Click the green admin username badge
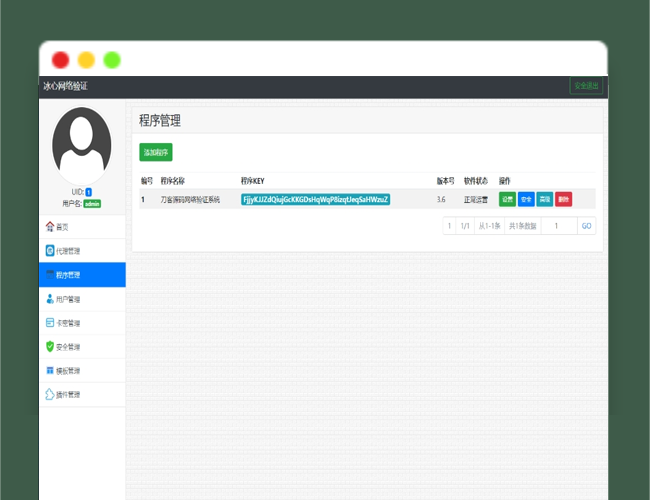The height and width of the screenshot is (500, 650). coord(92,204)
